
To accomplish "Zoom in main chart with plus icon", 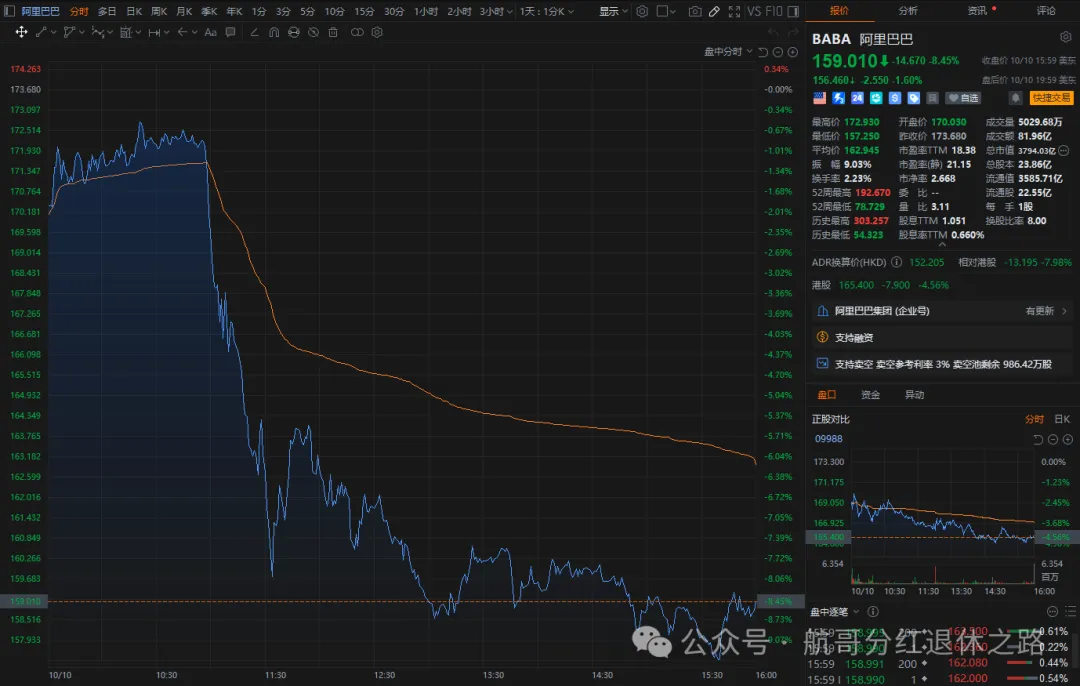I will pyautogui.click(x=793, y=52).
